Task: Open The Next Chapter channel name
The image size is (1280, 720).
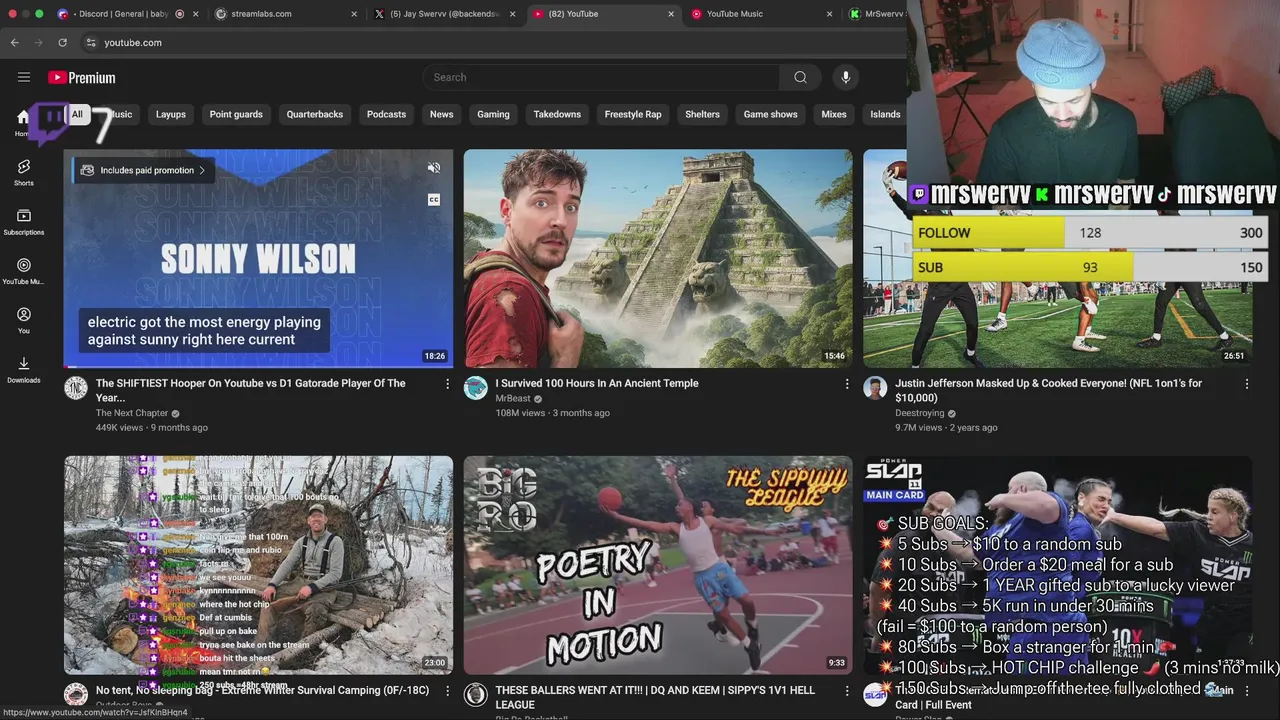Action: tap(132, 413)
